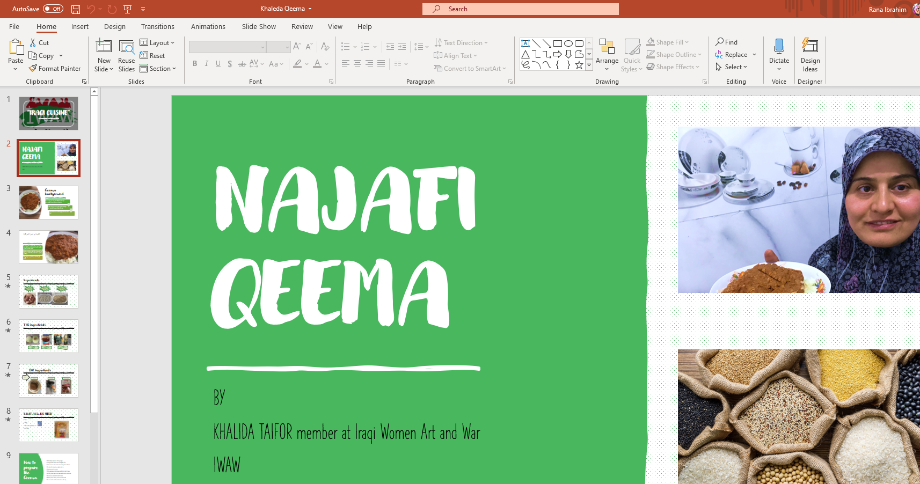This screenshot has height=484, width=920.
Task: Click the Replace button
Action: pos(731,55)
